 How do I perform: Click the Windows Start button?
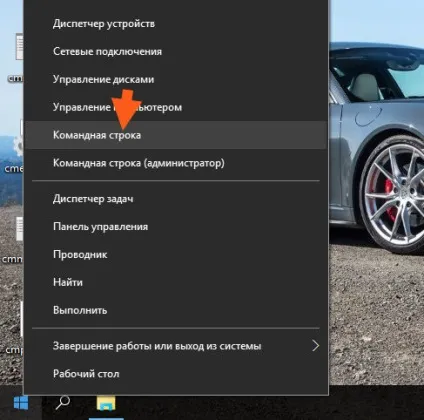pos(21,403)
